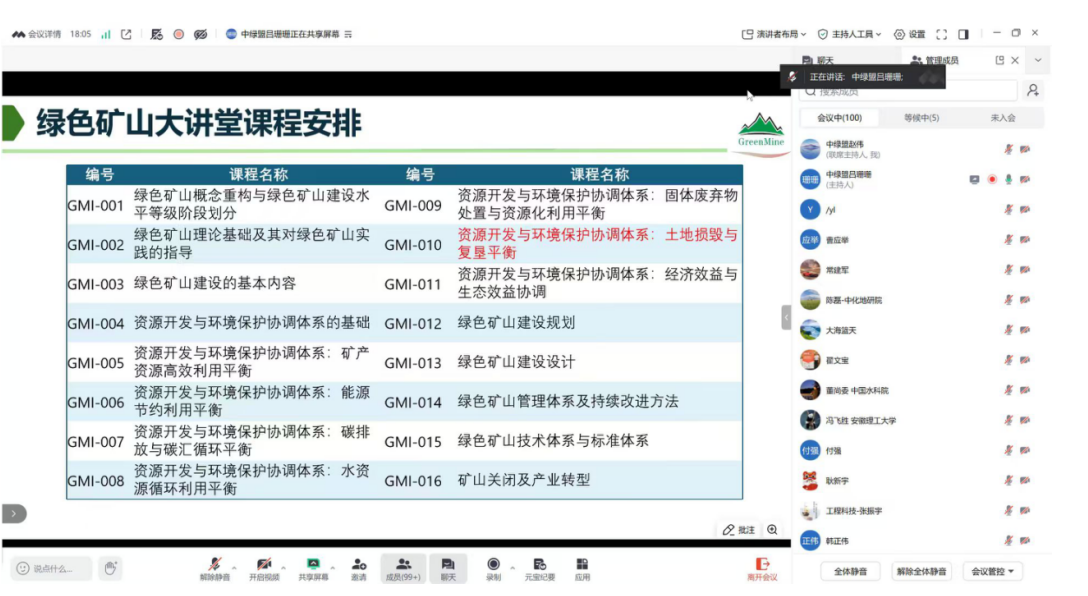Switch to the 未入会 tab
The height and width of the screenshot is (596, 1088).
click(x=1002, y=118)
